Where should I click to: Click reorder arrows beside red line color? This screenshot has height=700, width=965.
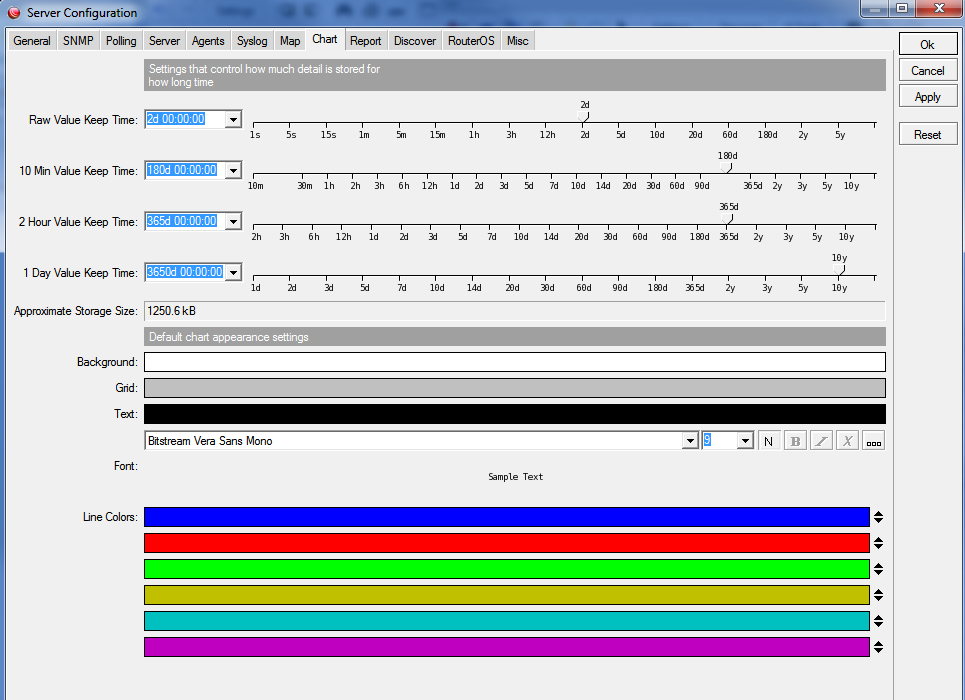(x=878, y=543)
